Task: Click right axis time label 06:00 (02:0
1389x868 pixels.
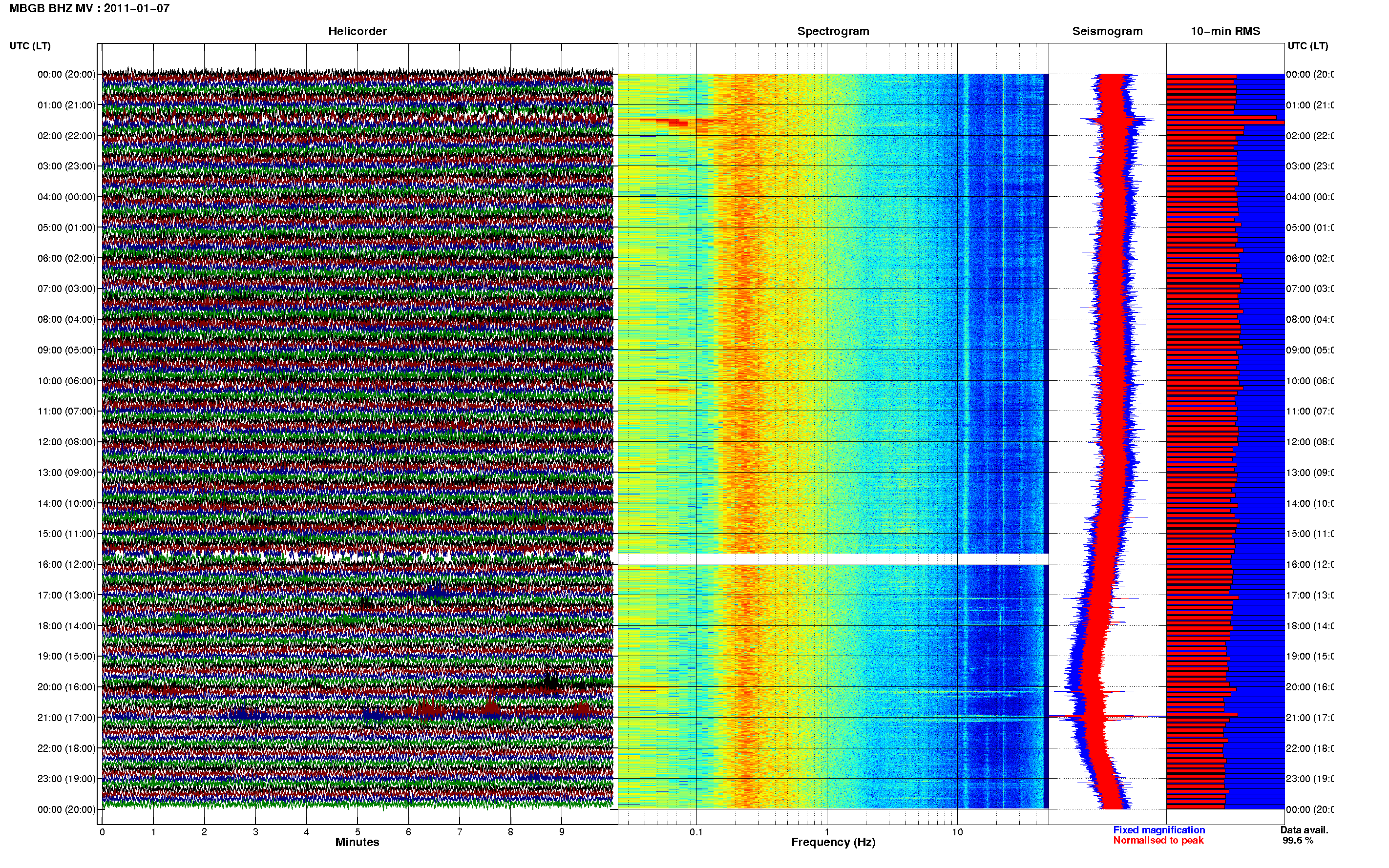Action: (1310, 258)
